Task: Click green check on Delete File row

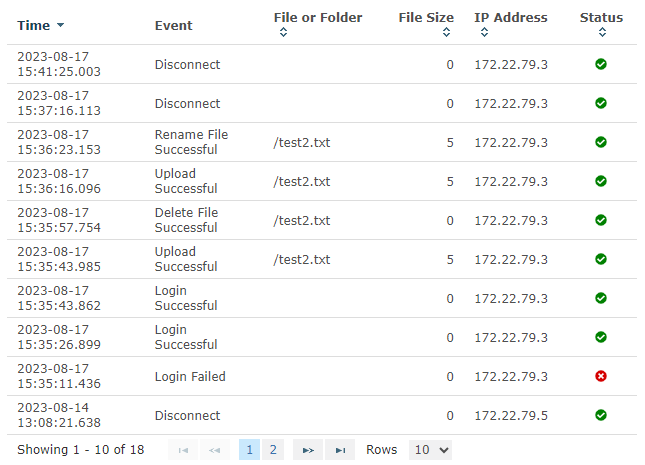Action: point(601,220)
